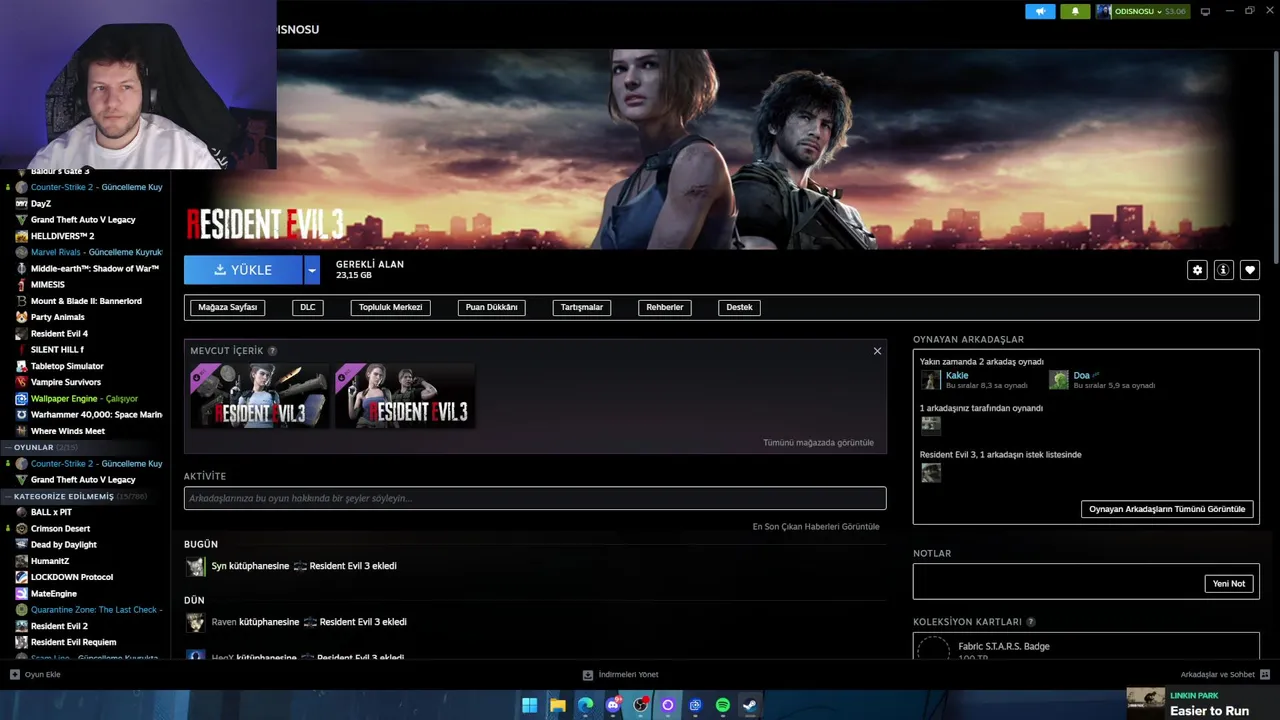
Task: Click the Windows Start button
Action: click(530, 705)
